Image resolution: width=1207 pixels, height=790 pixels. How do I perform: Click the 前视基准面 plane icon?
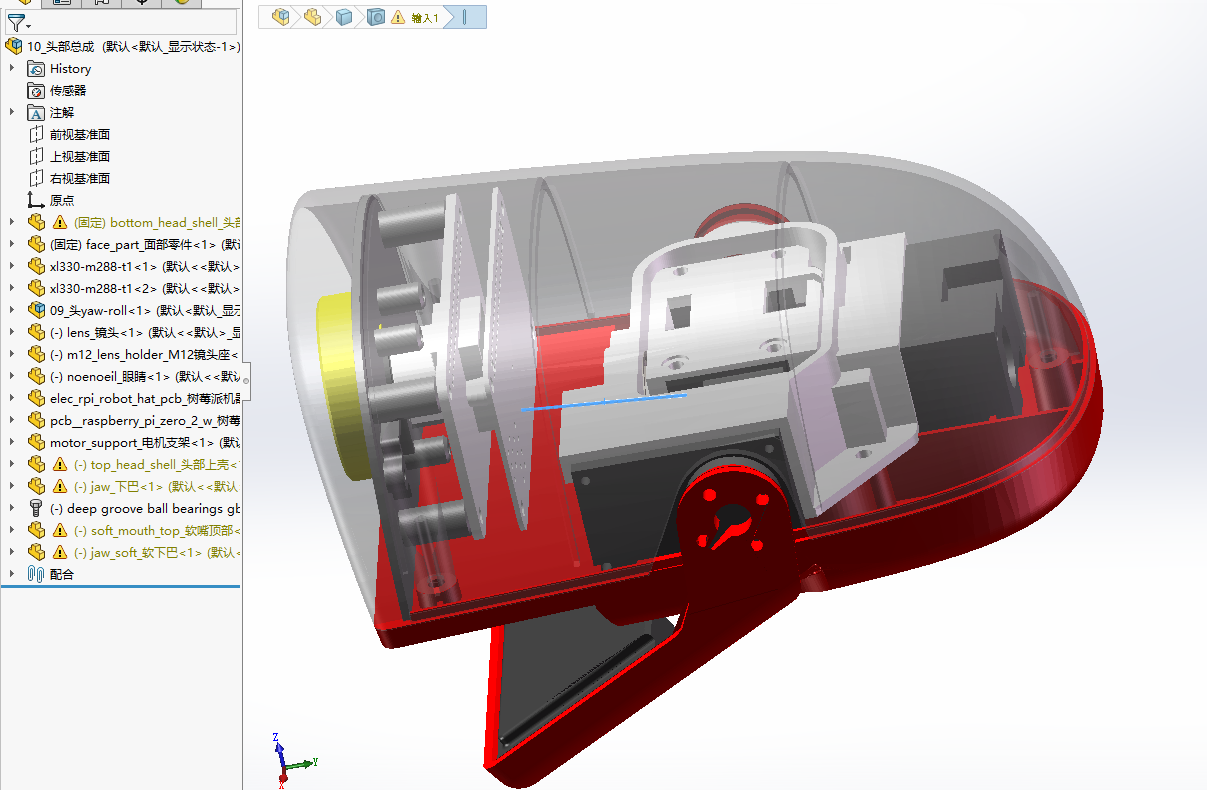36,134
